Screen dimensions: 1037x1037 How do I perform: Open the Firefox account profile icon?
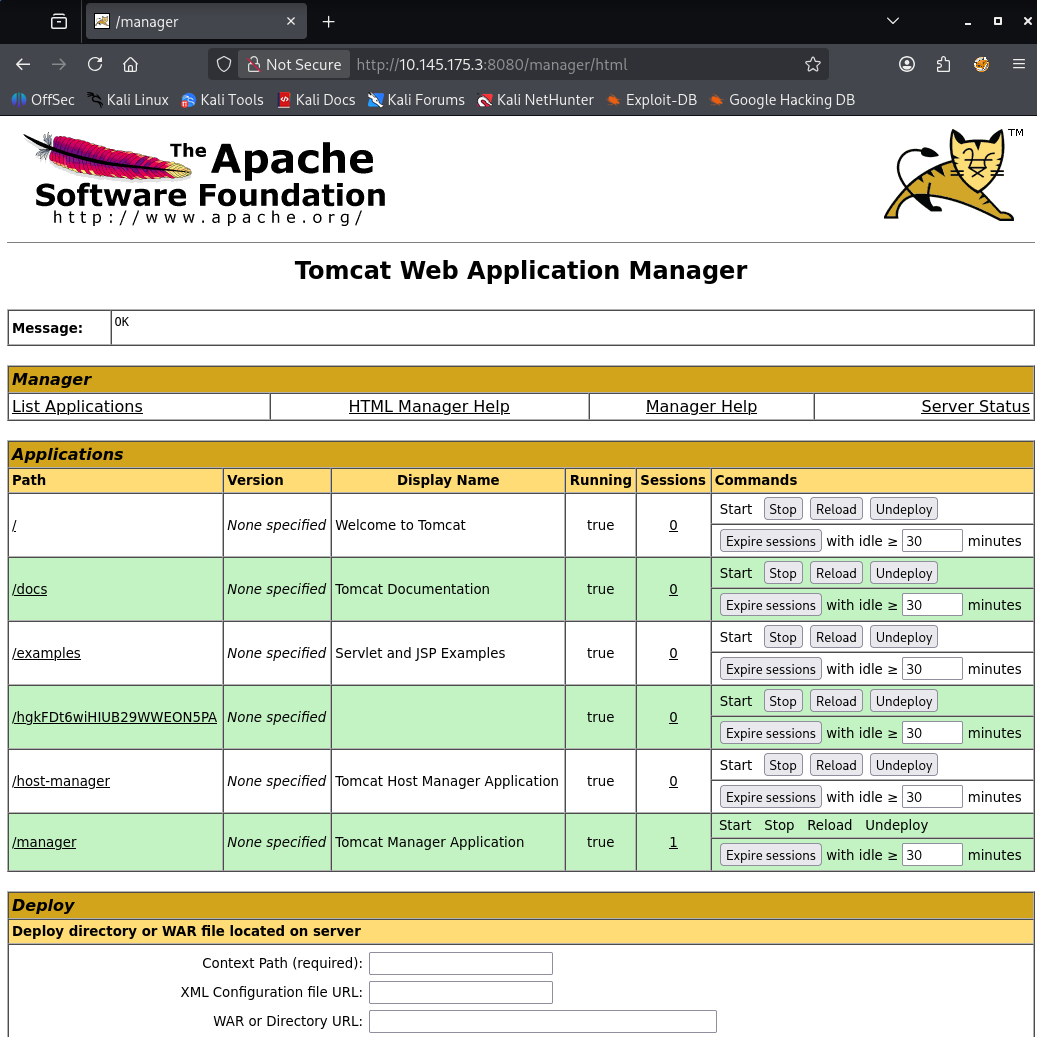point(907,64)
